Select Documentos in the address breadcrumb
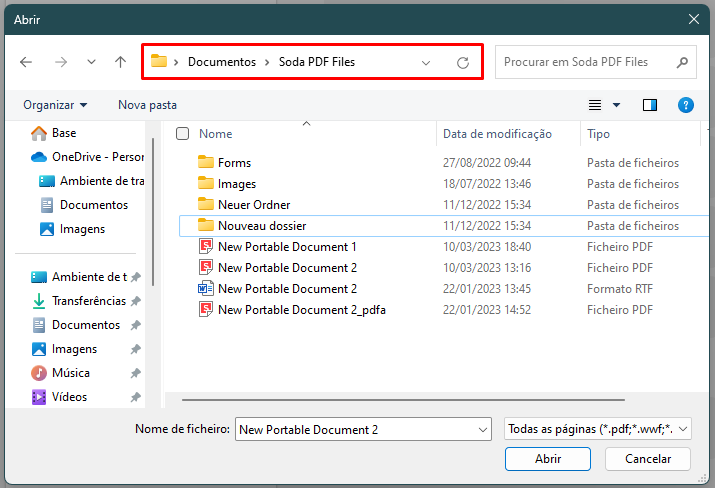715x488 pixels. 222,62
